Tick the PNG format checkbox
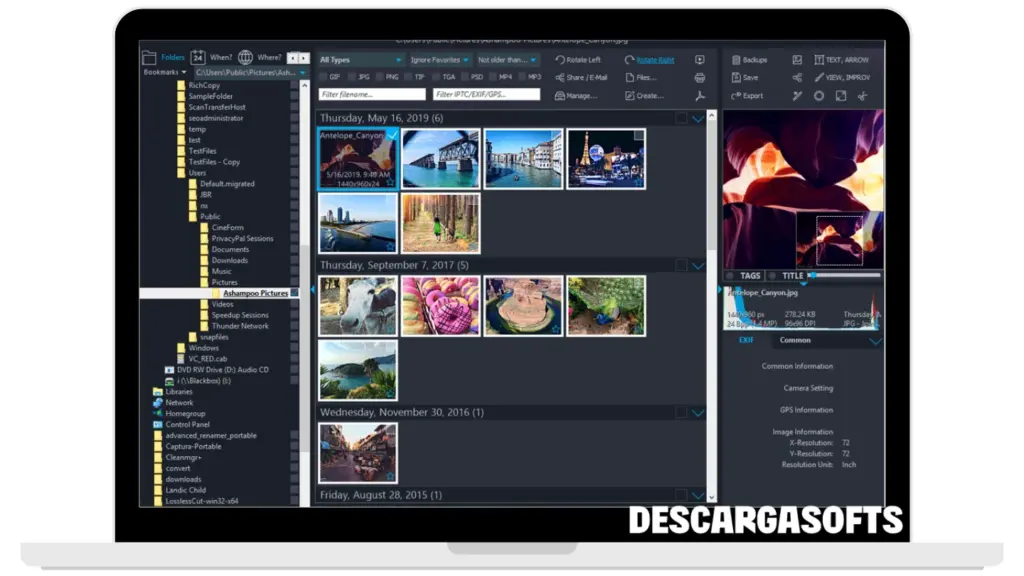This screenshot has width=1024, height=576. point(380,77)
